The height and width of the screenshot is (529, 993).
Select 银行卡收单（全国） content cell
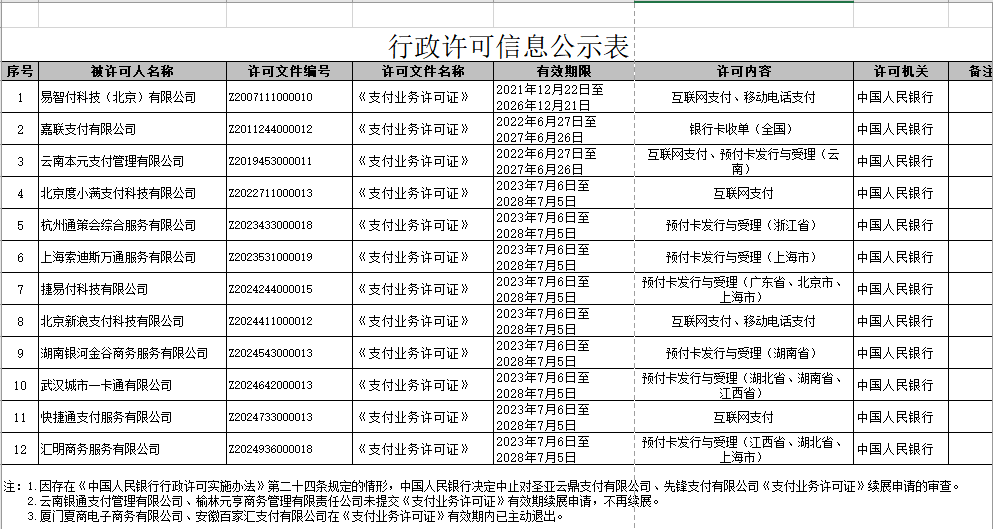pos(743,129)
